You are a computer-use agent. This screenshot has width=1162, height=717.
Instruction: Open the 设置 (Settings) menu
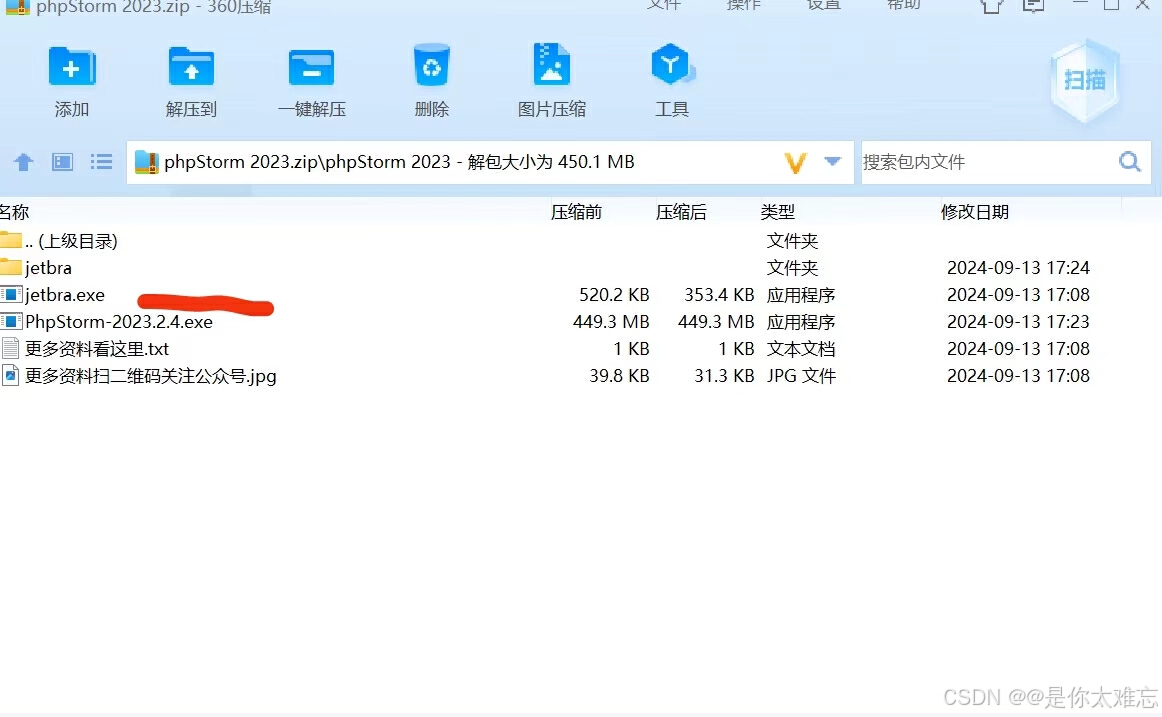[x=823, y=4]
